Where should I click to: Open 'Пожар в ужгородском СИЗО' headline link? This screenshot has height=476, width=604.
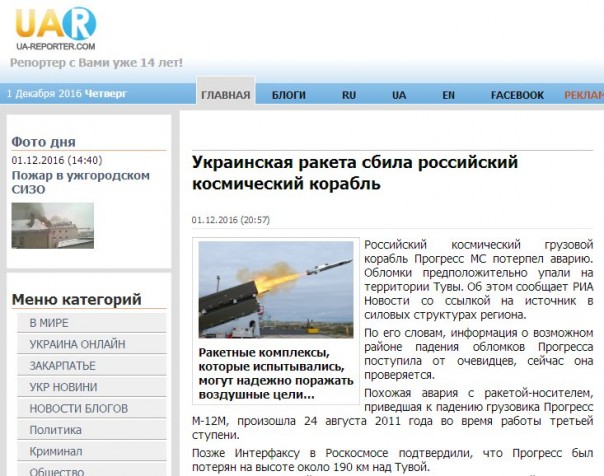point(80,183)
